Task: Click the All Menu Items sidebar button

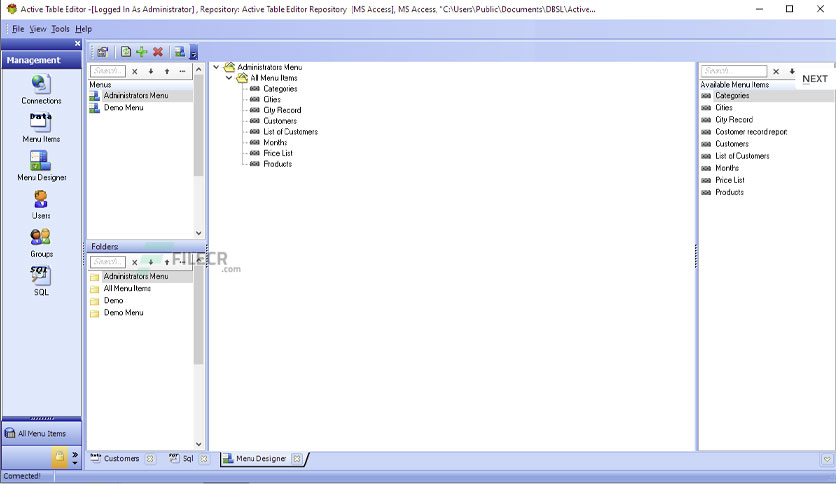Action: [42, 433]
